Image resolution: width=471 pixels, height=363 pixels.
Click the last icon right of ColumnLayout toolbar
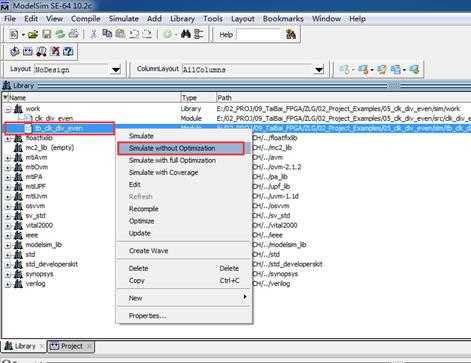(414, 69)
